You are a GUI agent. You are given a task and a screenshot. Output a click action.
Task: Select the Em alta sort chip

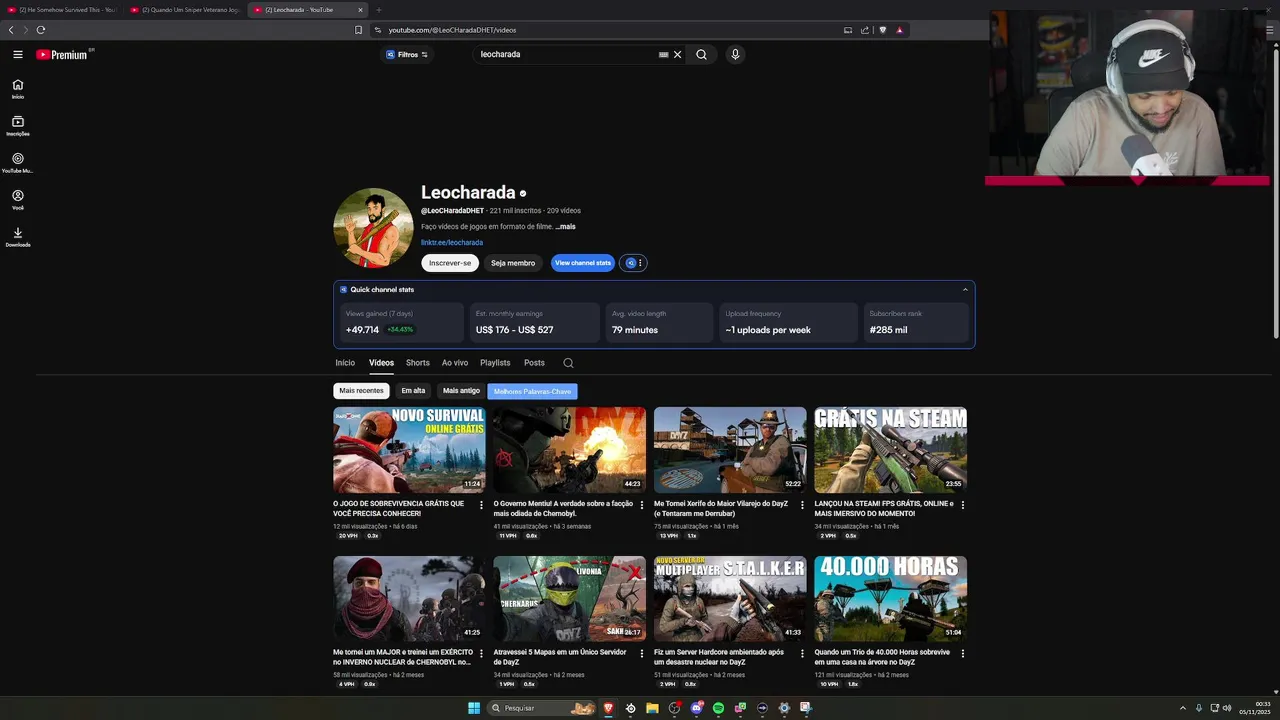pyautogui.click(x=413, y=391)
